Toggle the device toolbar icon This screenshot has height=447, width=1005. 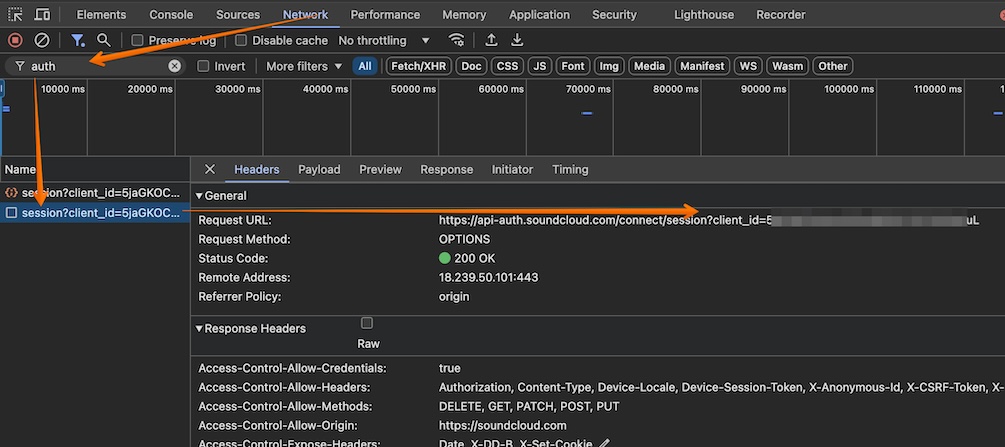(x=43, y=15)
